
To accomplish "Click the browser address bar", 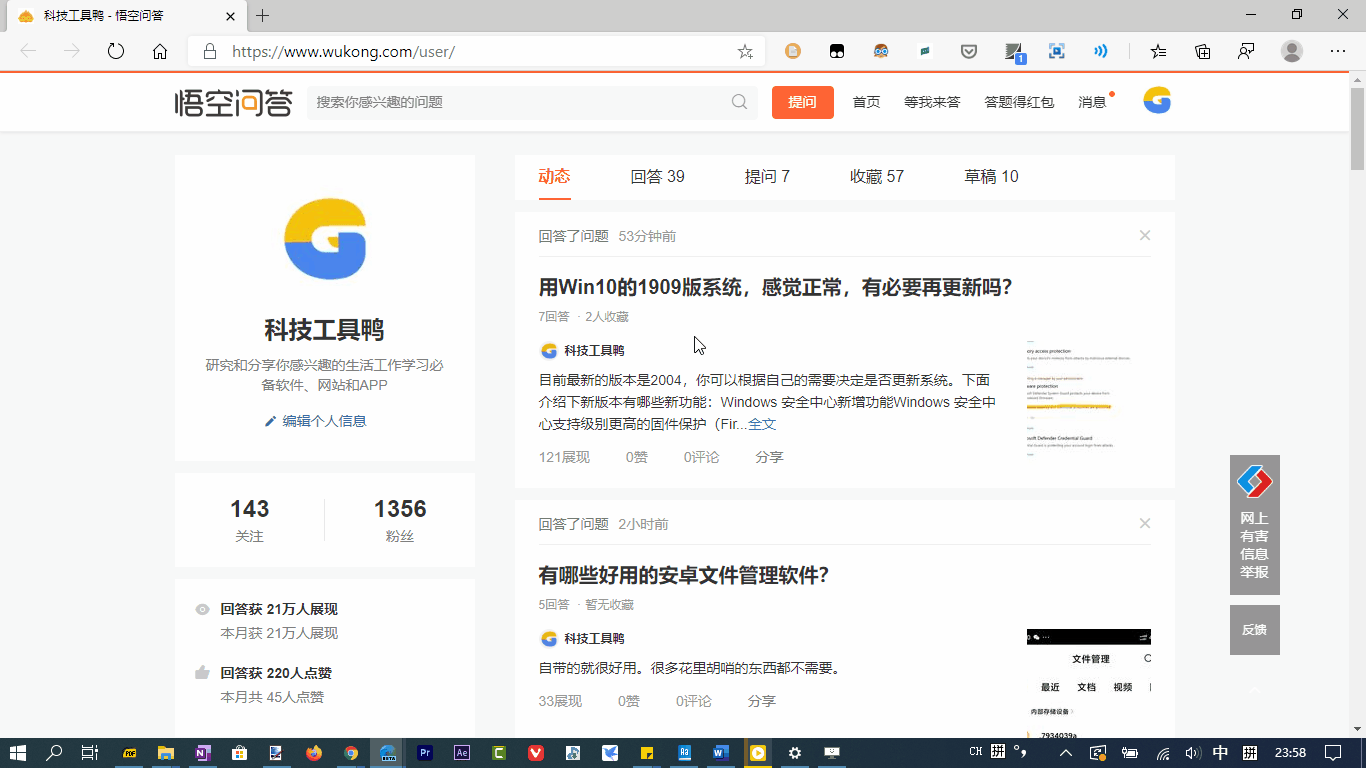I will tap(477, 51).
